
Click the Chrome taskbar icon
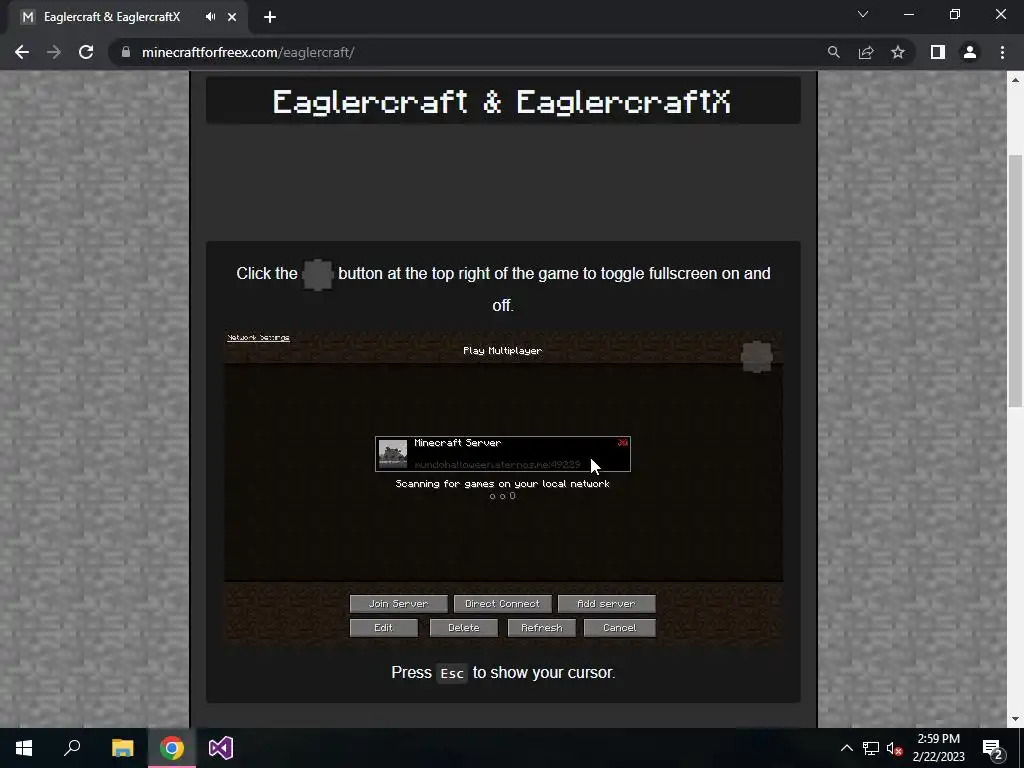172,748
